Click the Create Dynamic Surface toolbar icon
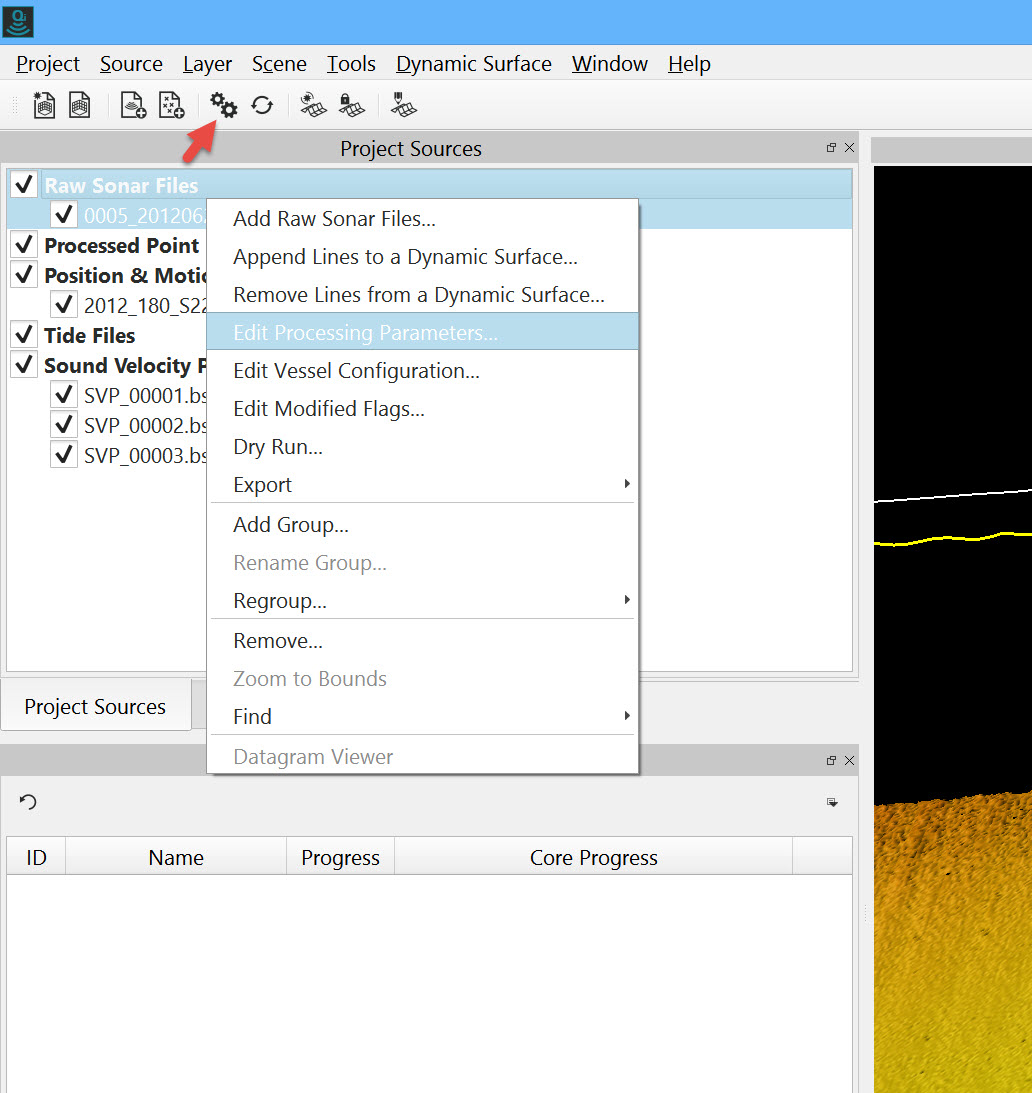Viewport: 1032px width, 1093px height. point(313,105)
